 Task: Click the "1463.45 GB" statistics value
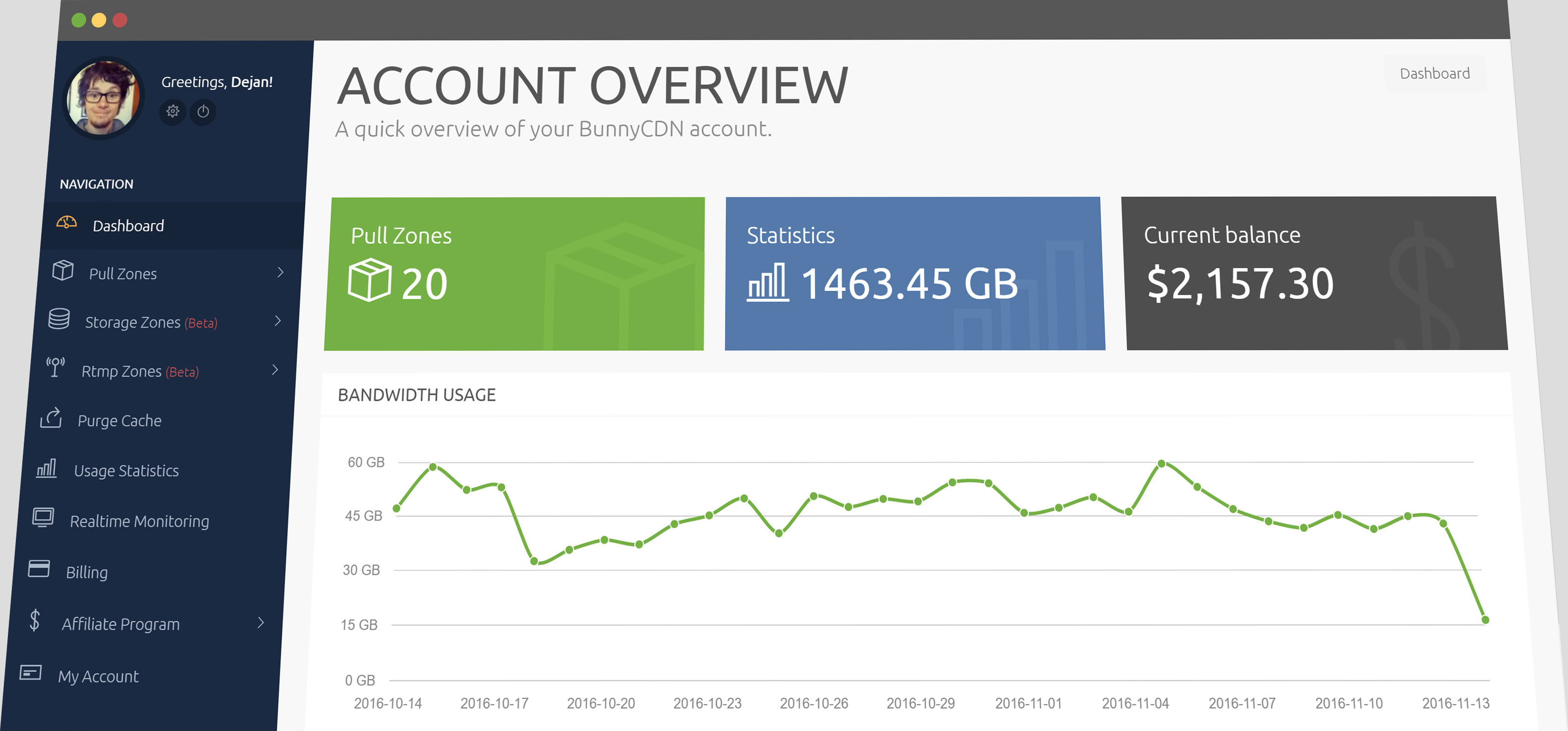click(909, 283)
